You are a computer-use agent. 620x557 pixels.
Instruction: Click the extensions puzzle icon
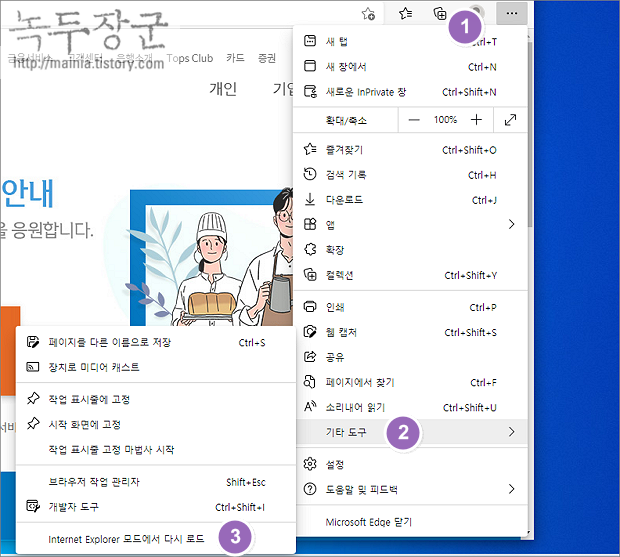[x=310, y=249]
